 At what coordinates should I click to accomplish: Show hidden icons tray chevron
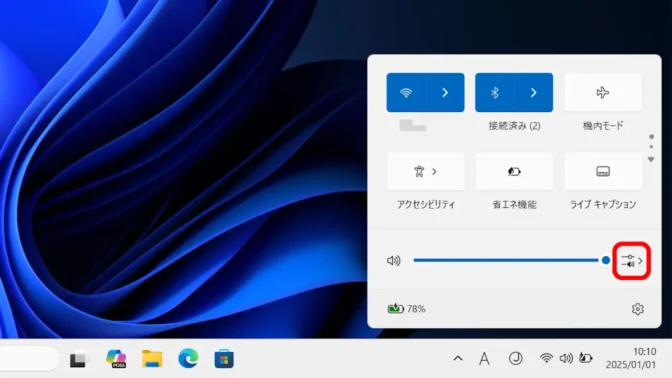pyautogui.click(x=458, y=358)
